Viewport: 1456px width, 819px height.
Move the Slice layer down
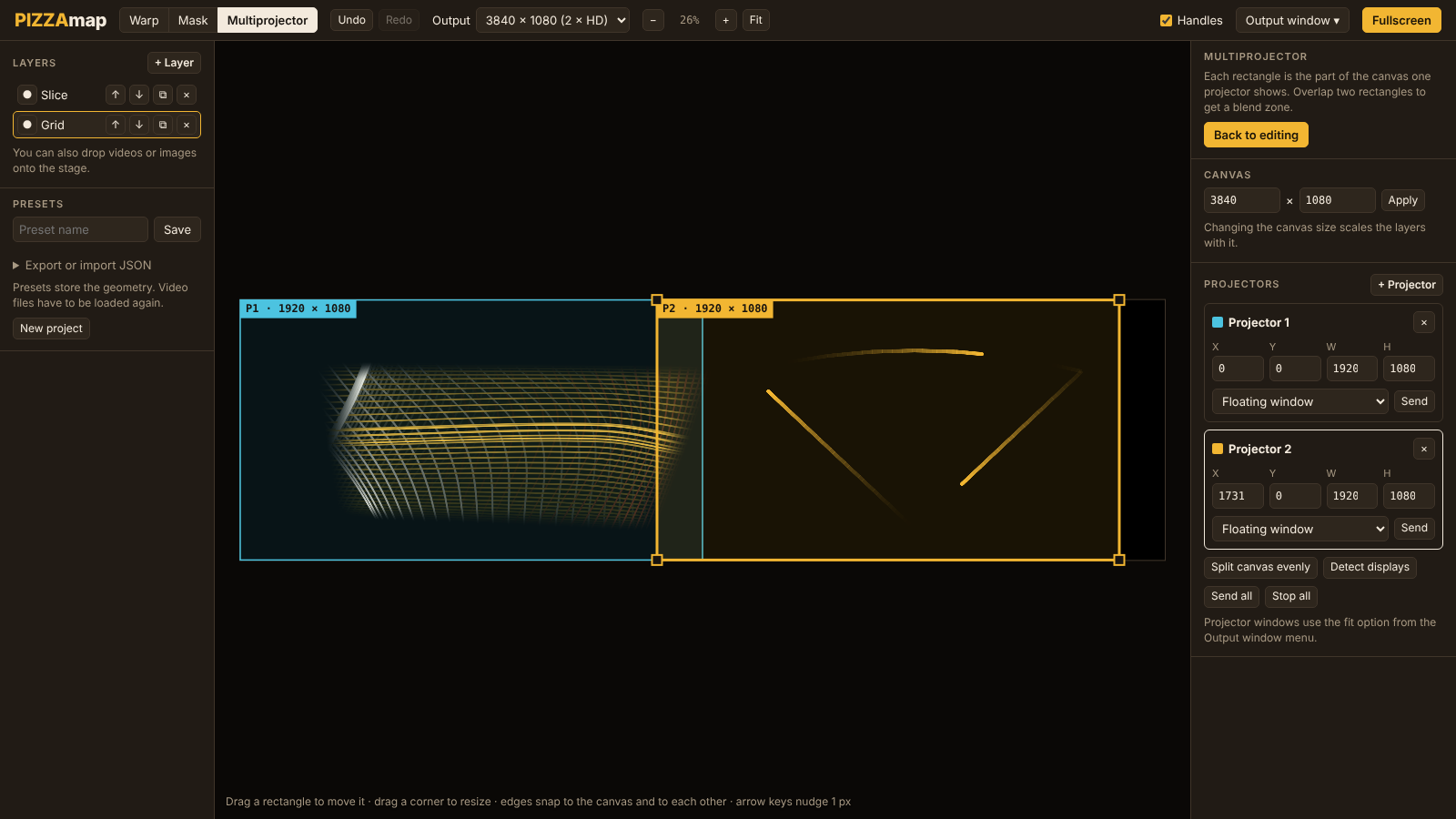pyautogui.click(x=139, y=95)
